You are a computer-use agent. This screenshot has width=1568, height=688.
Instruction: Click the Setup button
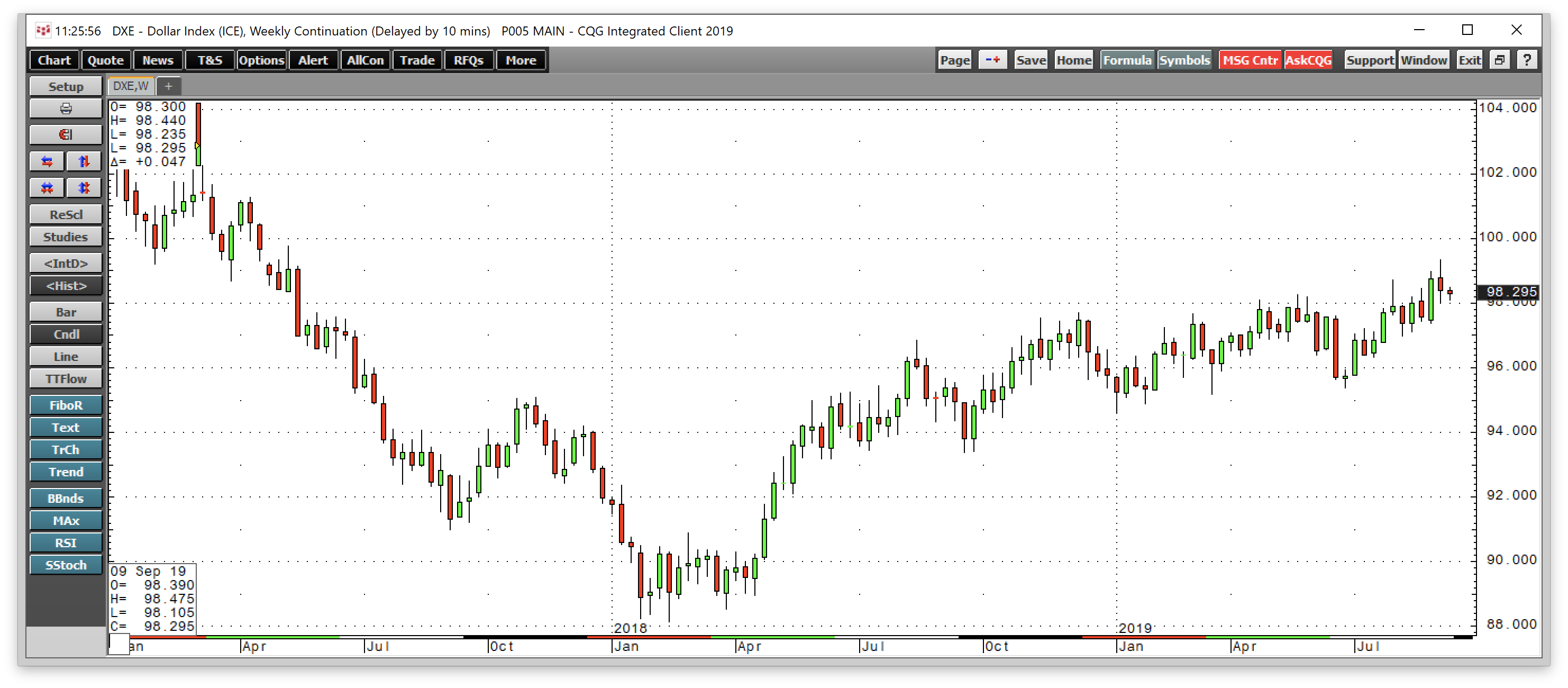pyautogui.click(x=66, y=86)
